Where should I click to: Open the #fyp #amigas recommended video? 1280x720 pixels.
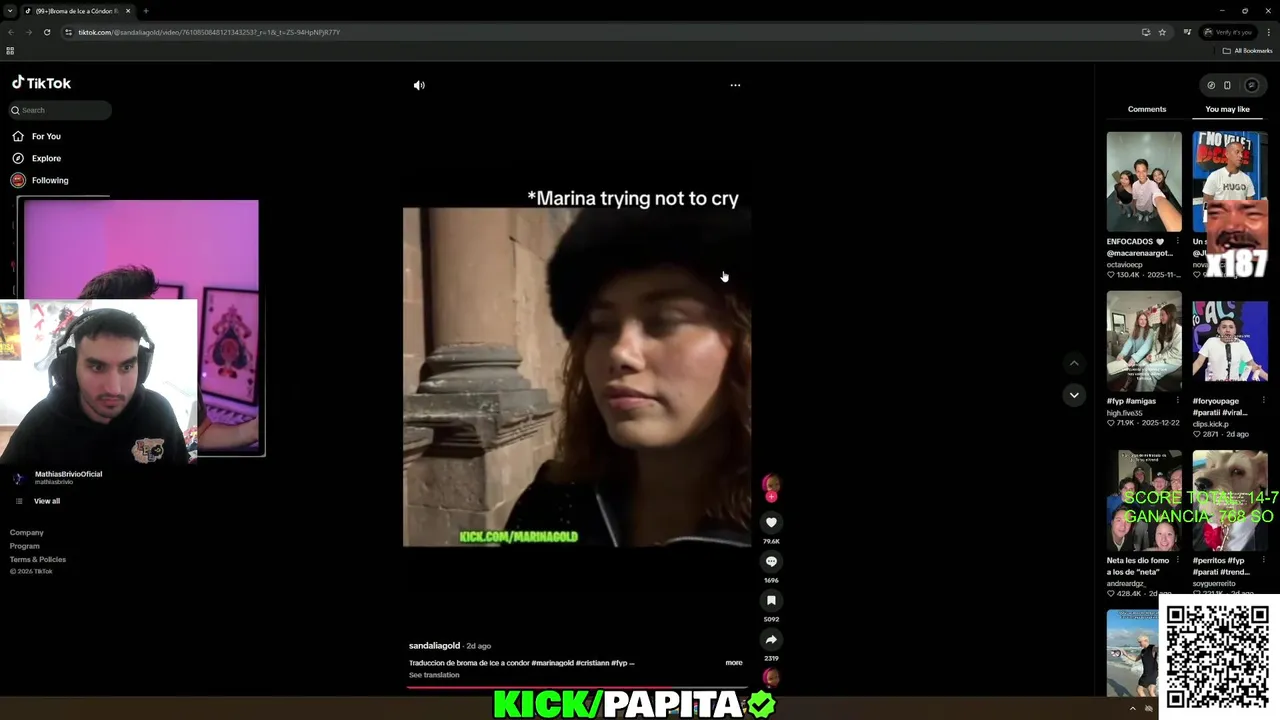click(x=1144, y=341)
